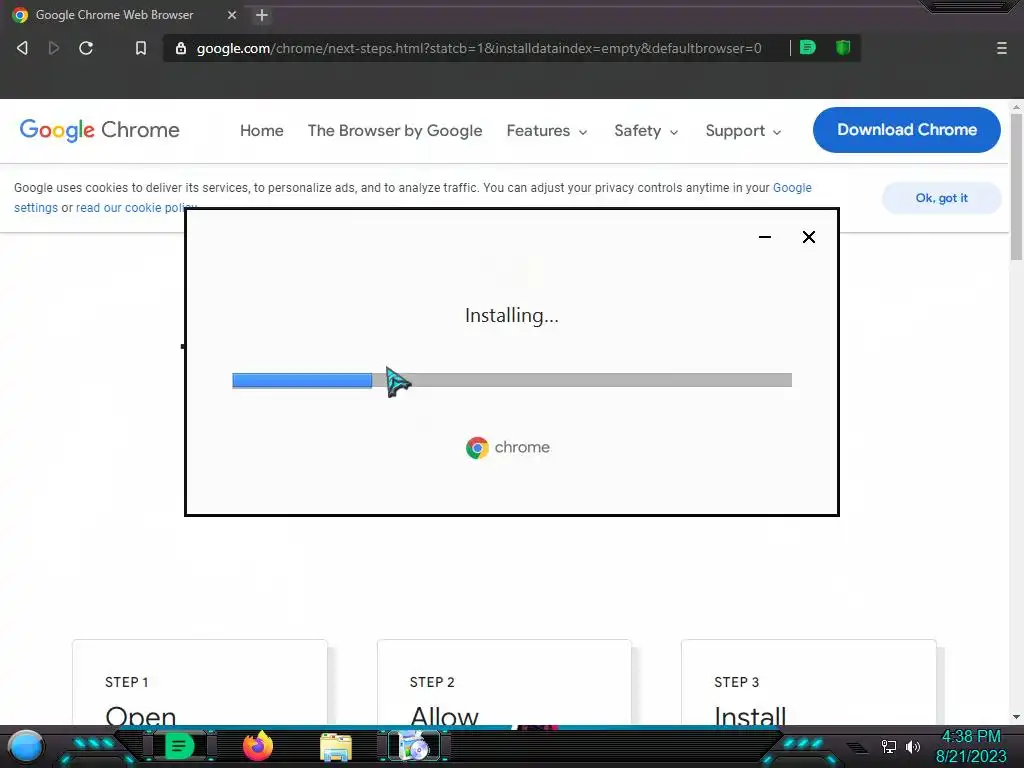
Task: Go forward using browser forward arrow
Action: coord(54,48)
